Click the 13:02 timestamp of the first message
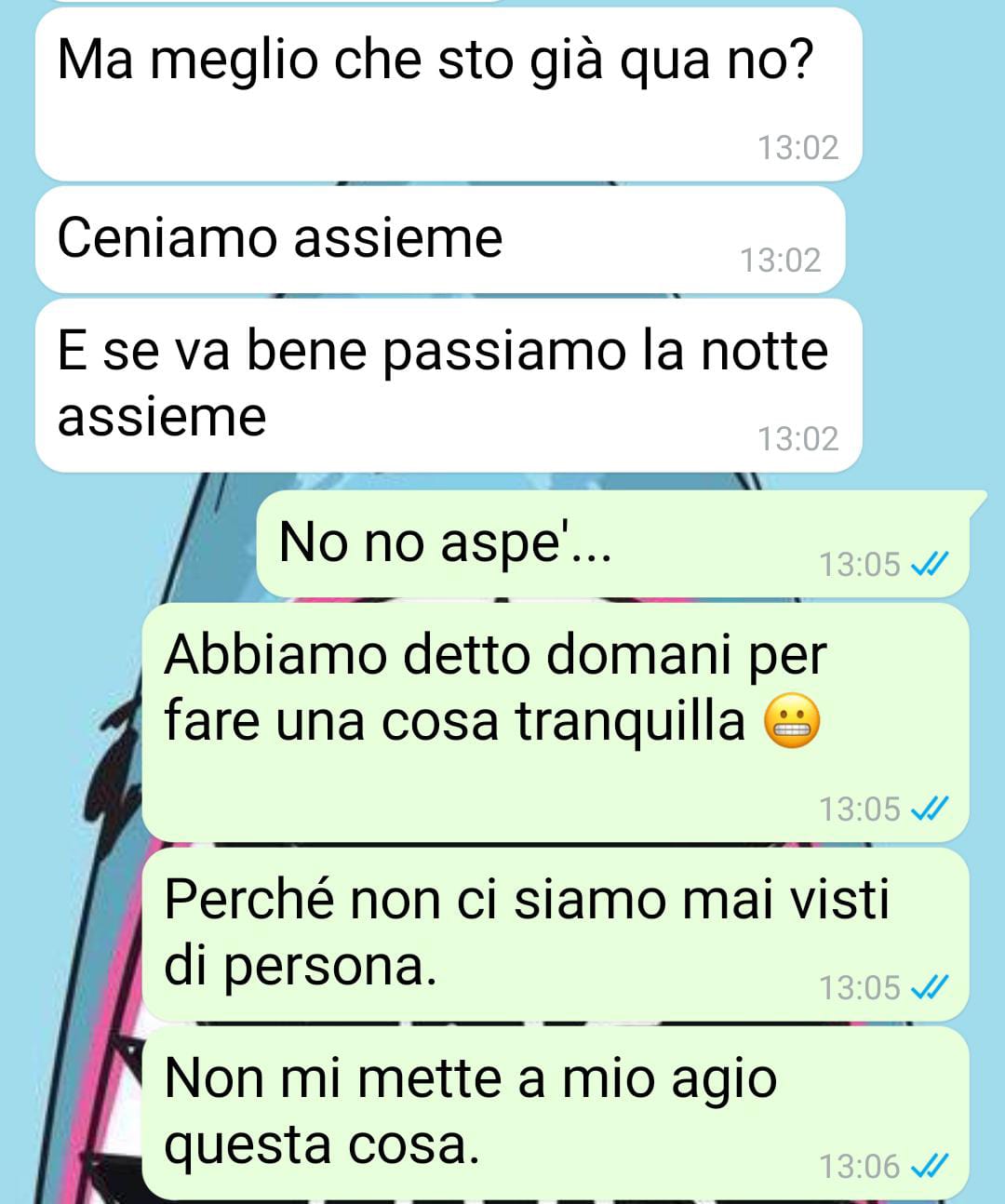1005x1204 pixels. click(797, 148)
